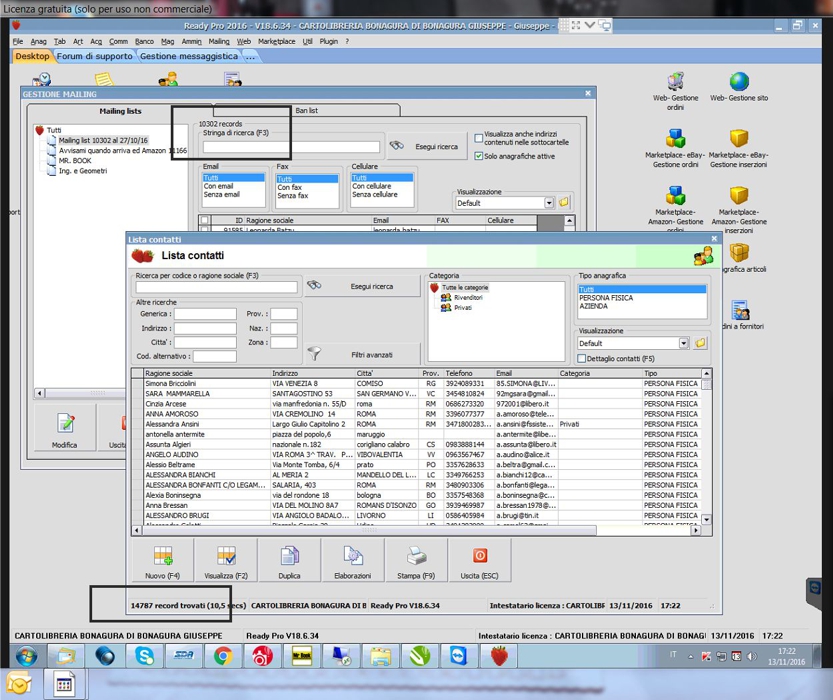Open the Mailing menu

(219, 41)
